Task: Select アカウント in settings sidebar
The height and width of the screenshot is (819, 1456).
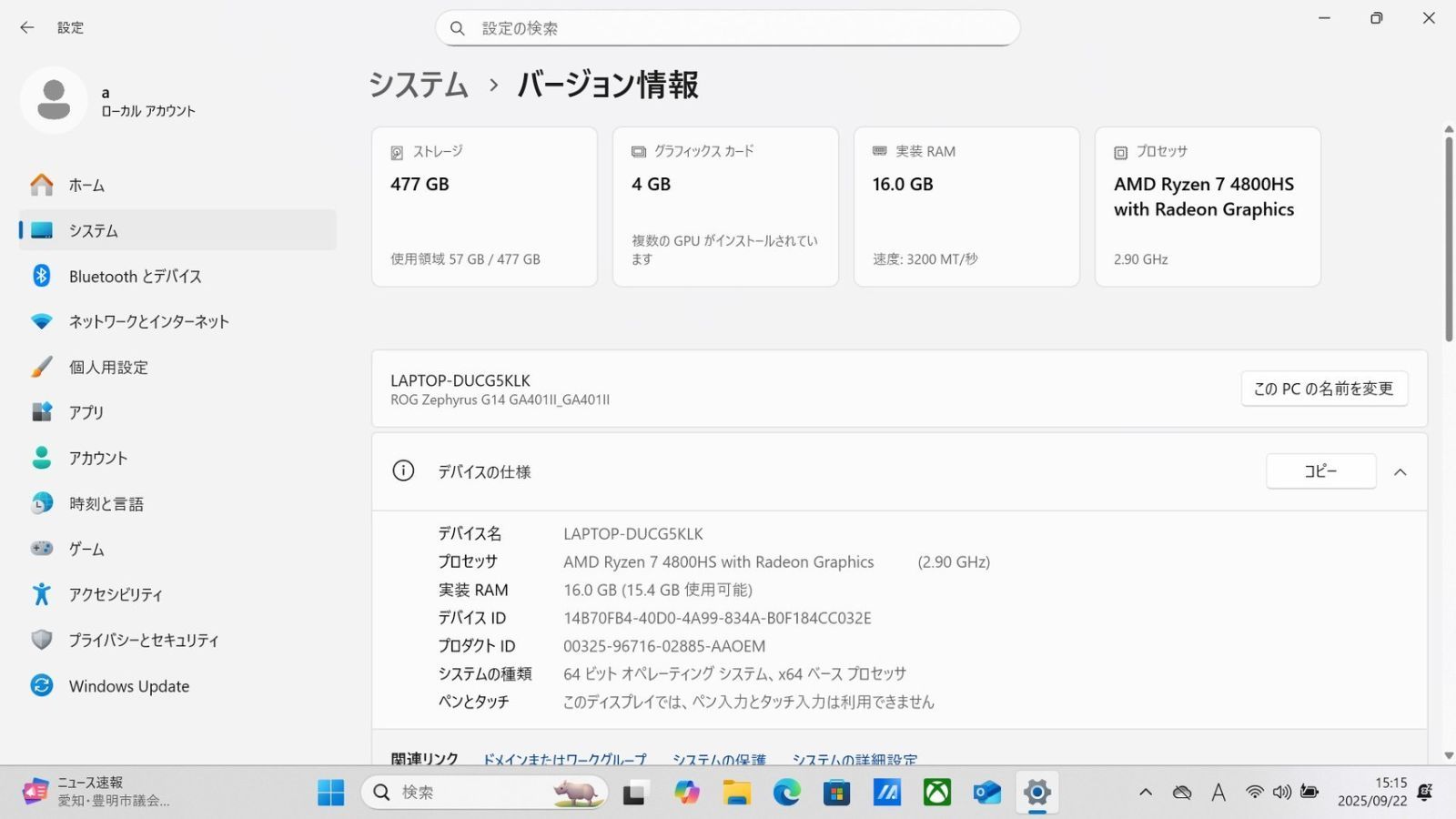Action: coord(97,459)
